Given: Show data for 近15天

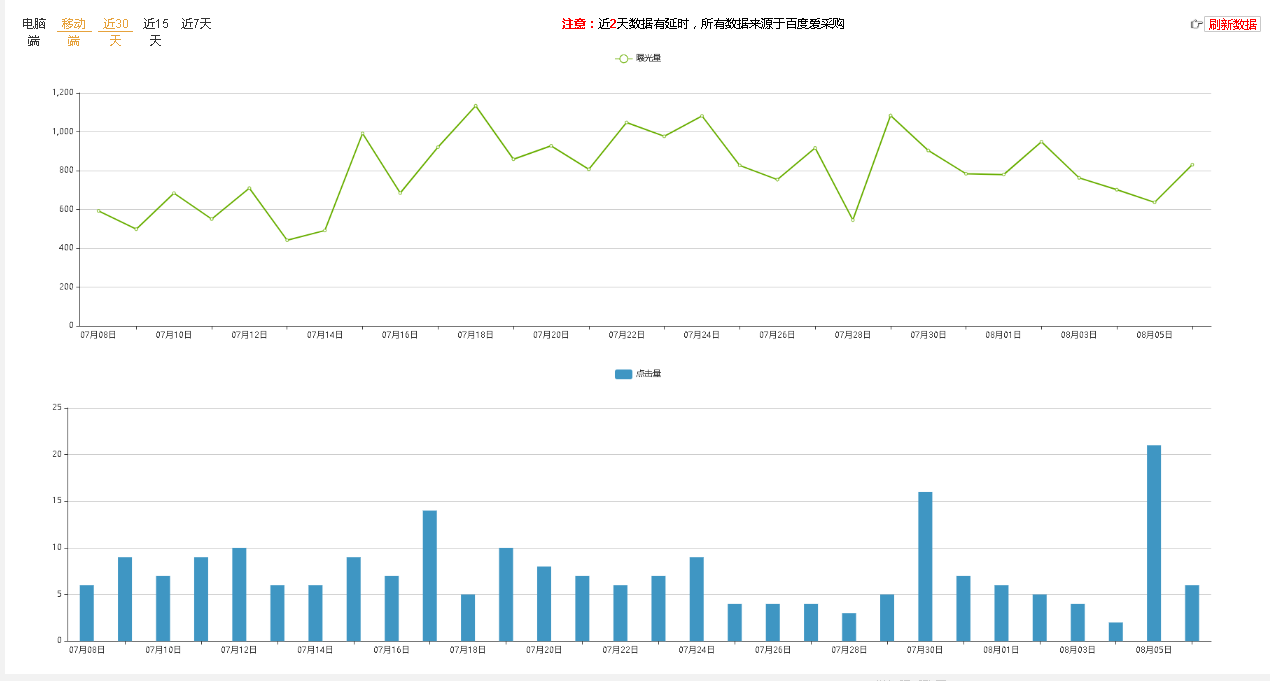Looking at the screenshot, I should pos(155,32).
